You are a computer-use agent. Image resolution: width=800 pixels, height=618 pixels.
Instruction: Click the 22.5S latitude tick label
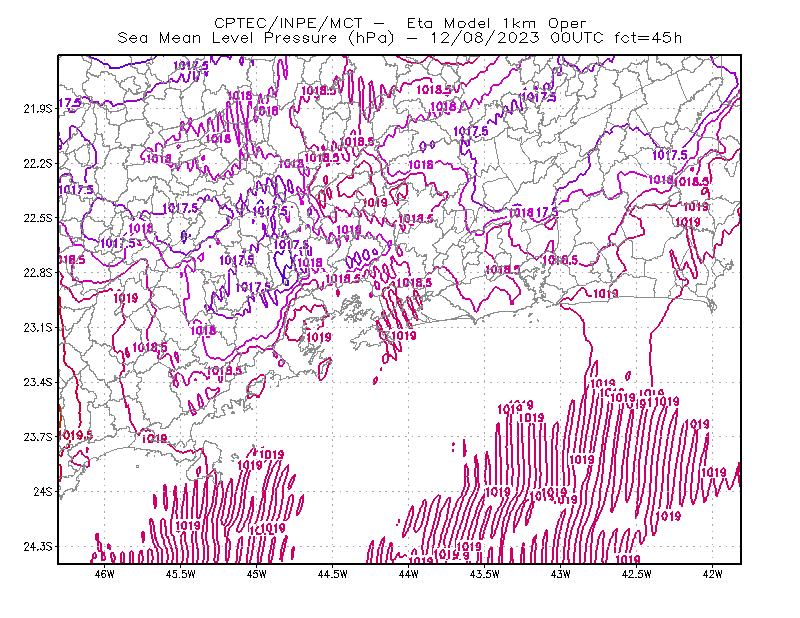coord(38,218)
